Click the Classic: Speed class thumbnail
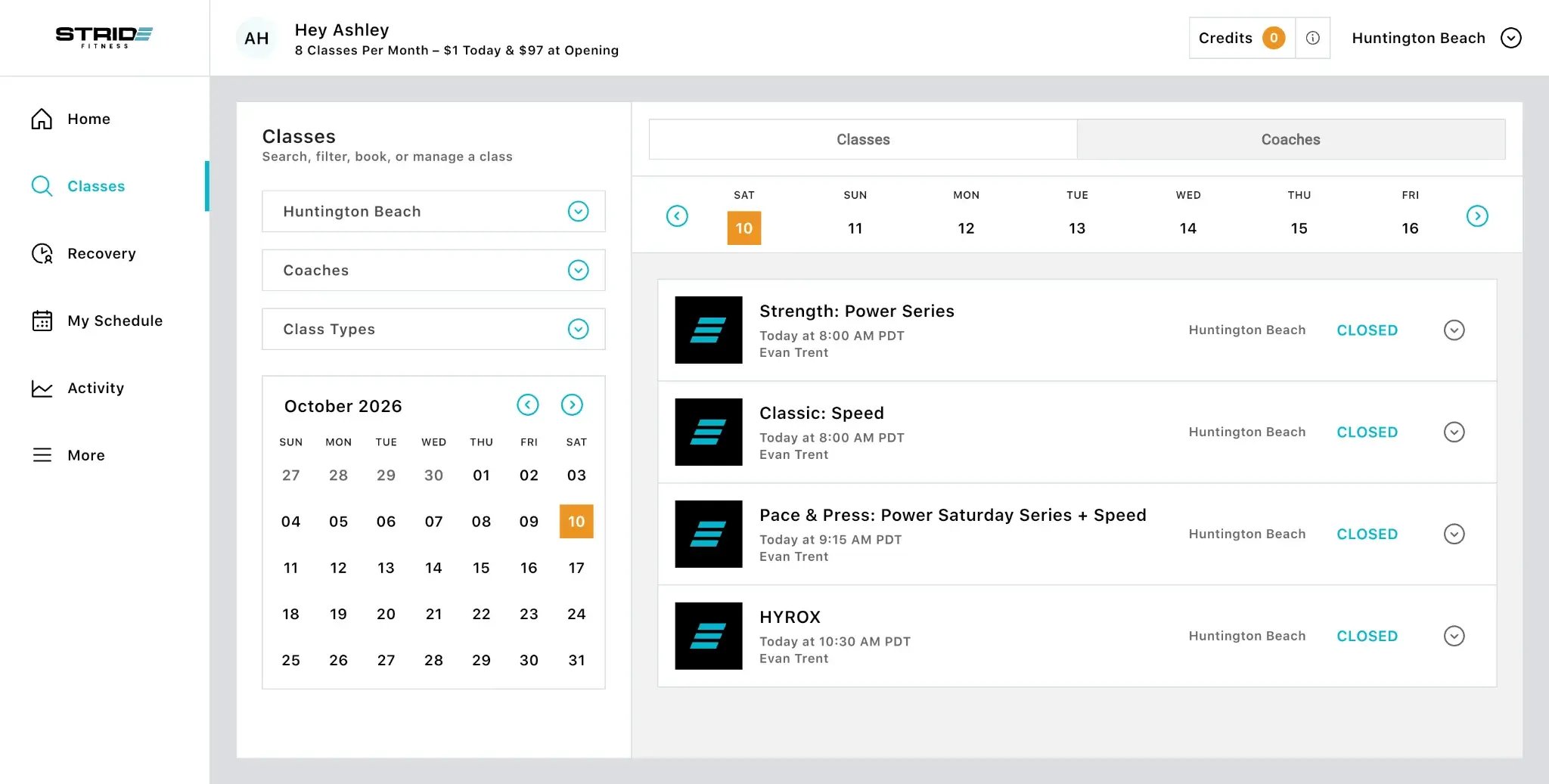 tap(709, 432)
